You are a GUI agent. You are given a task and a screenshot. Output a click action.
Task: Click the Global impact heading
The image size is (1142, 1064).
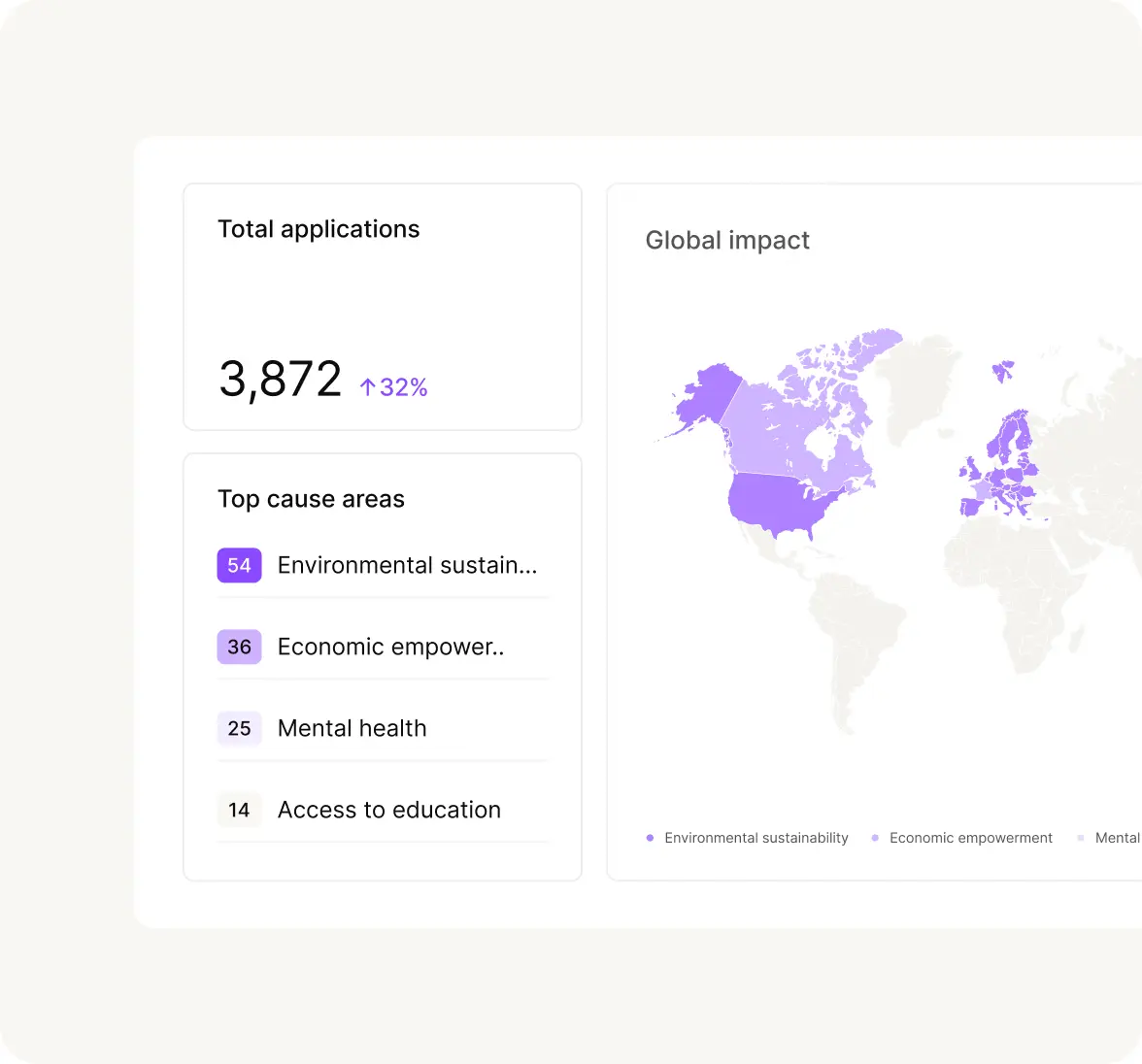pyautogui.click(x=727, y=240)
